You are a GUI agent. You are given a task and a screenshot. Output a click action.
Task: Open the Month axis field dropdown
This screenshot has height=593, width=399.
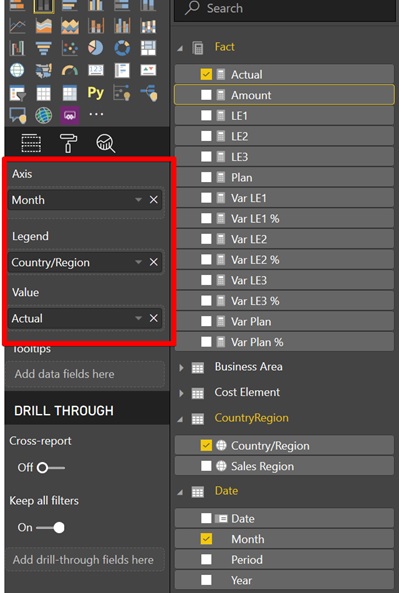(138, 200)
